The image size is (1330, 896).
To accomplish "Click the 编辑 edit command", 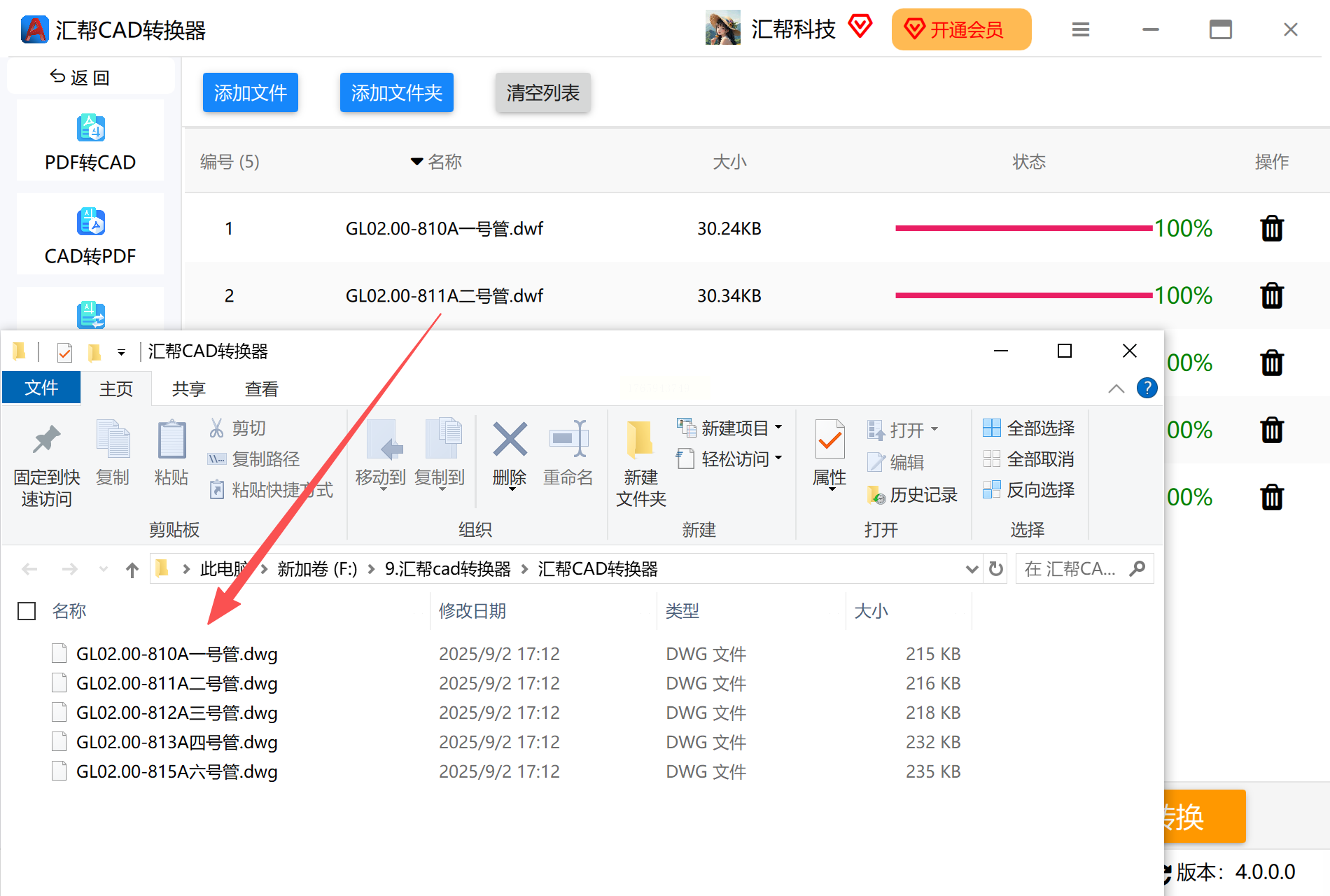I will pyautogui.click(x=896, y=462).
